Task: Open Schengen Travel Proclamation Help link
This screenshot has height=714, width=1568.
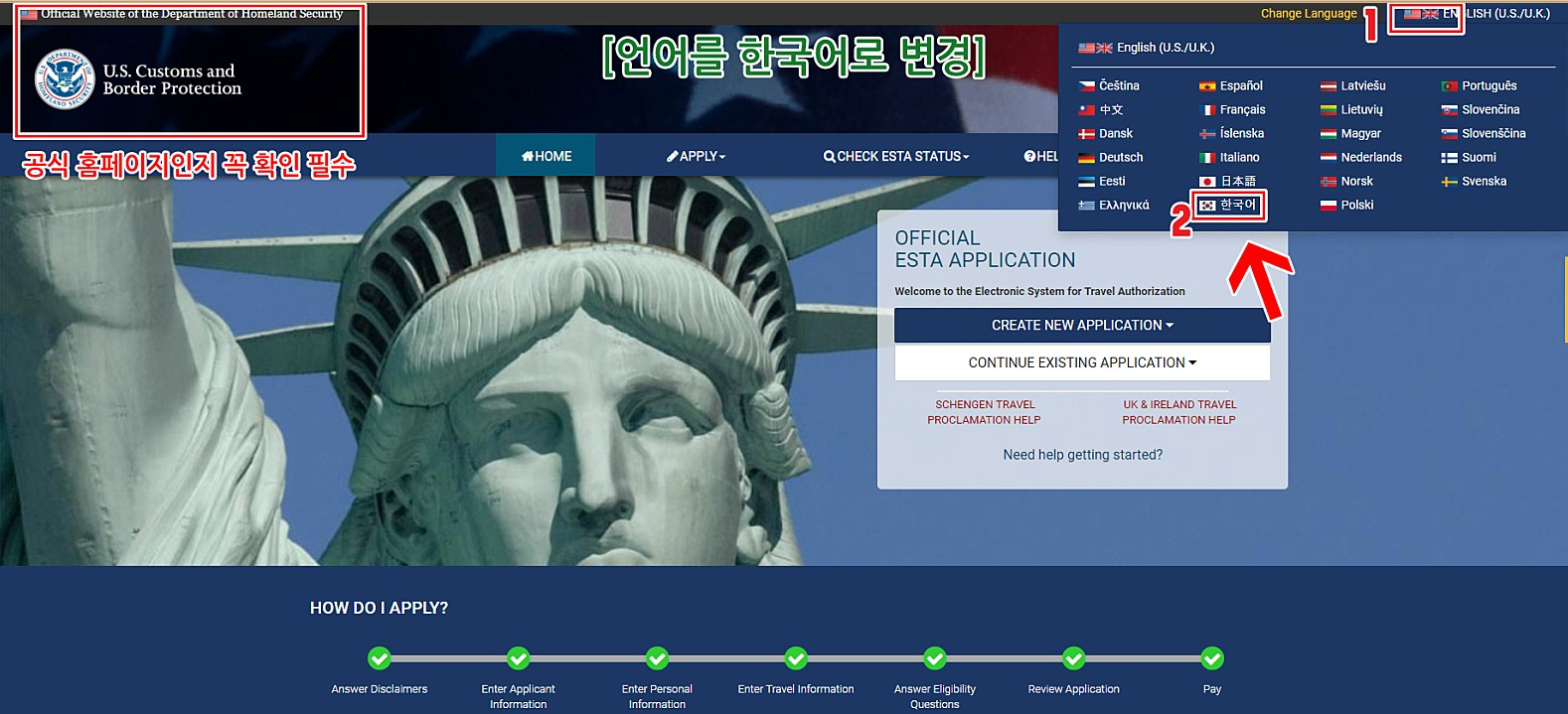Action: [984, 412]
